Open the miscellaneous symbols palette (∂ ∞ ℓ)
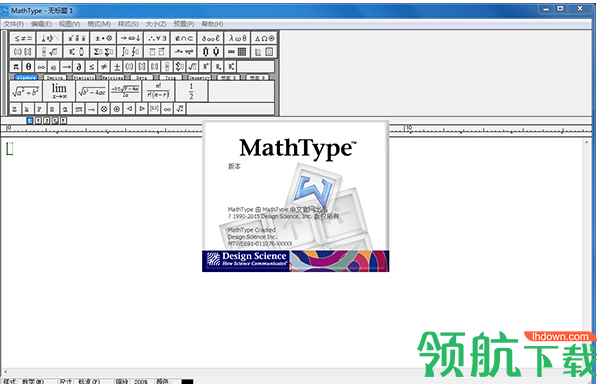 (211, 38)
